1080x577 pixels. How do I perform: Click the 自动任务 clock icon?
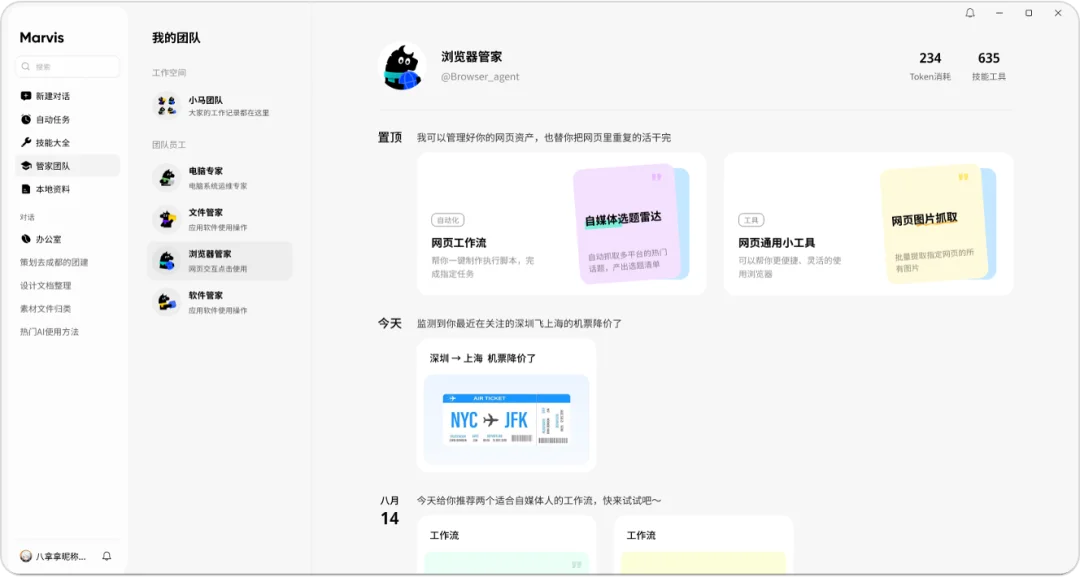point(25,119)
